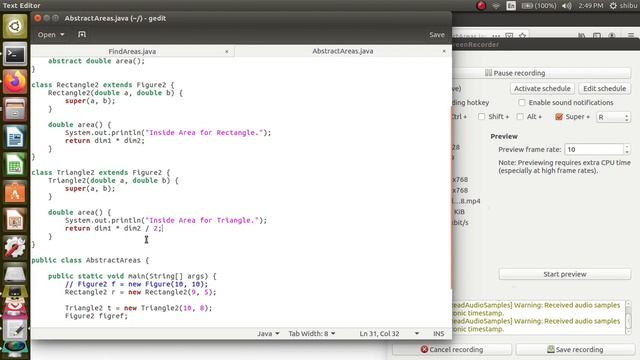Open the battery 100% indicator

tap(539, 6)
